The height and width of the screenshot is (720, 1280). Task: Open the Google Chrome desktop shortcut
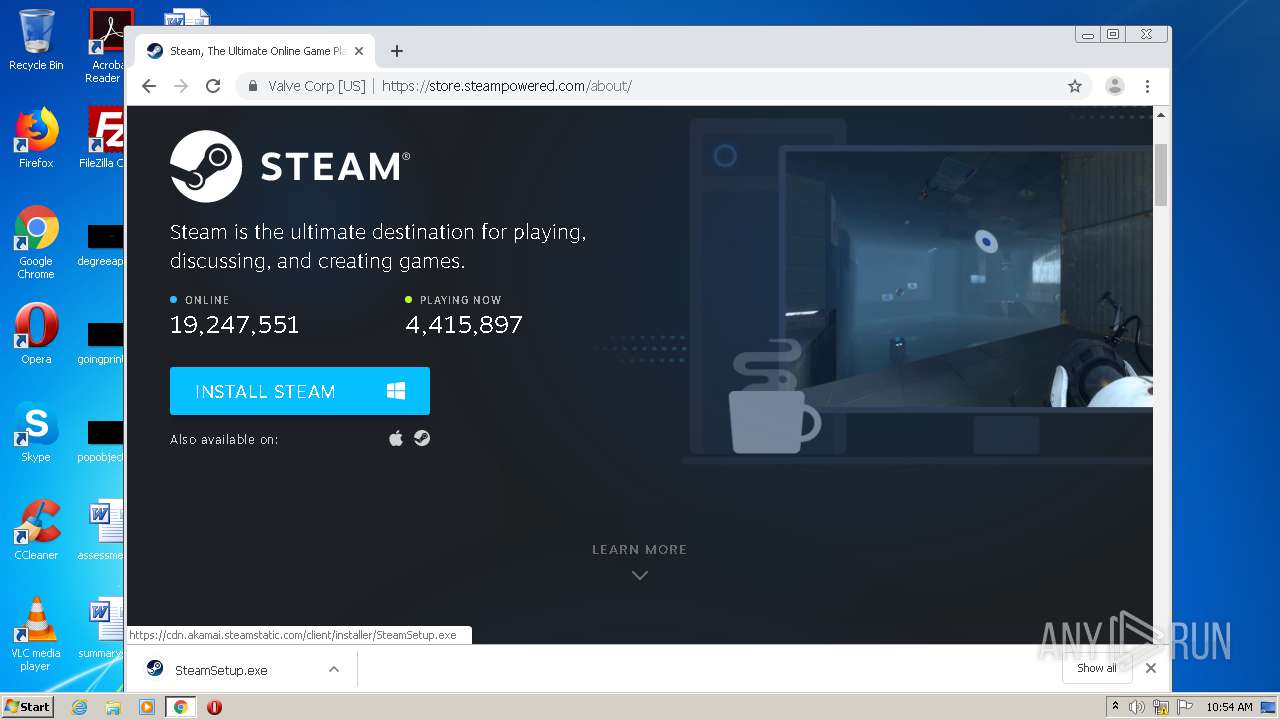point(36,242)
